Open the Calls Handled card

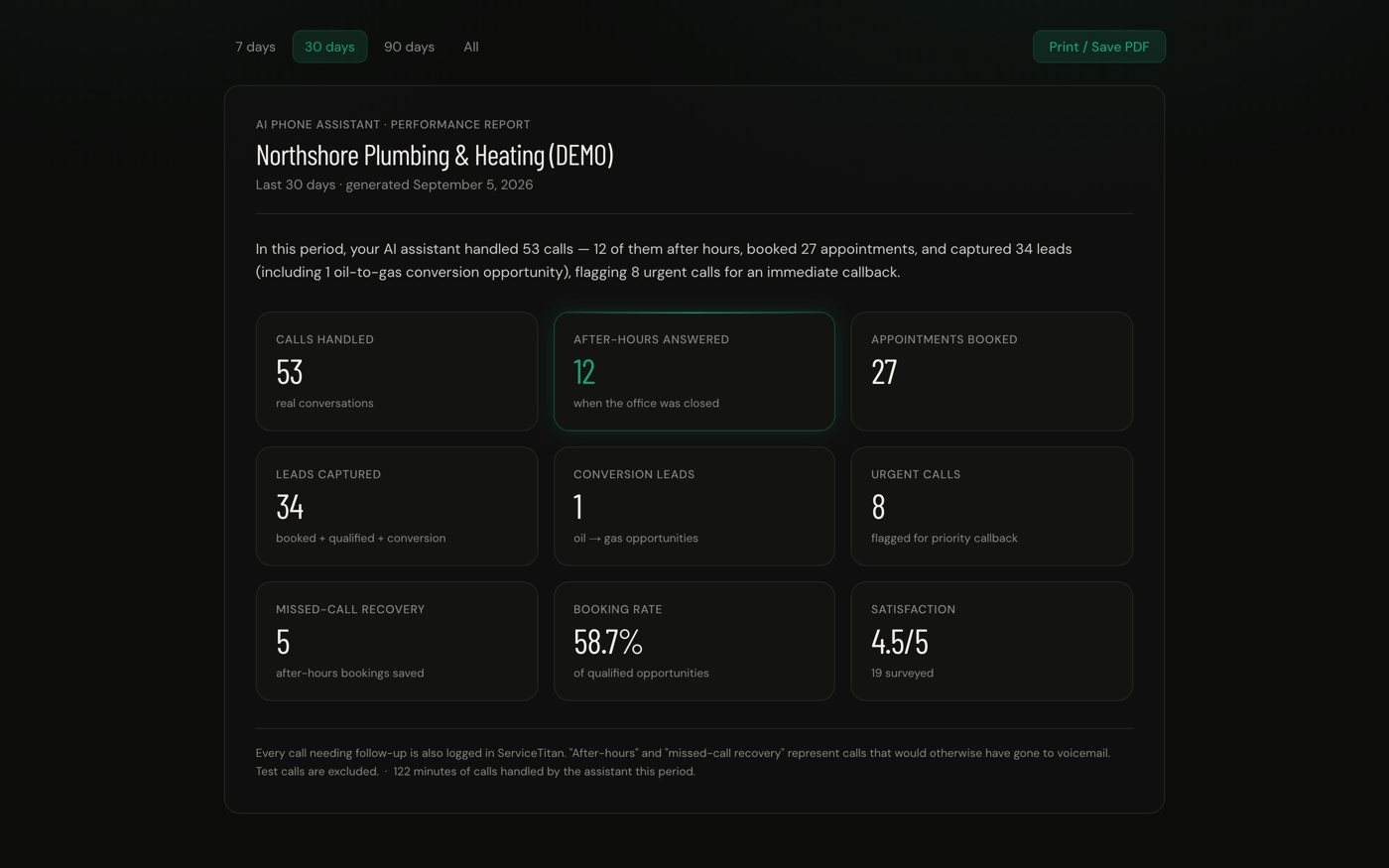397,371
